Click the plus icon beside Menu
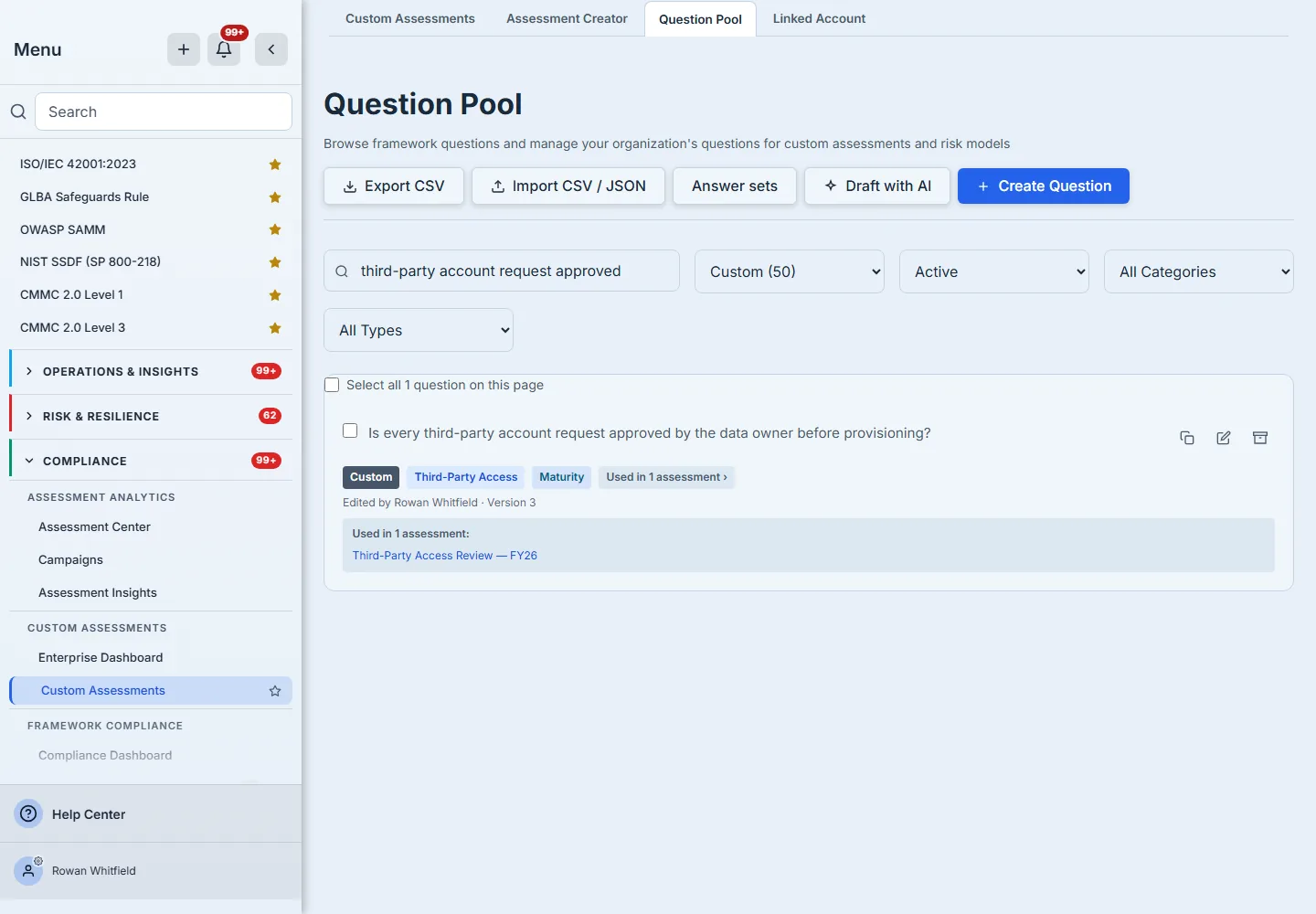Image resolution: width=1316 pixels, height=914 pixels. point(184,49)
